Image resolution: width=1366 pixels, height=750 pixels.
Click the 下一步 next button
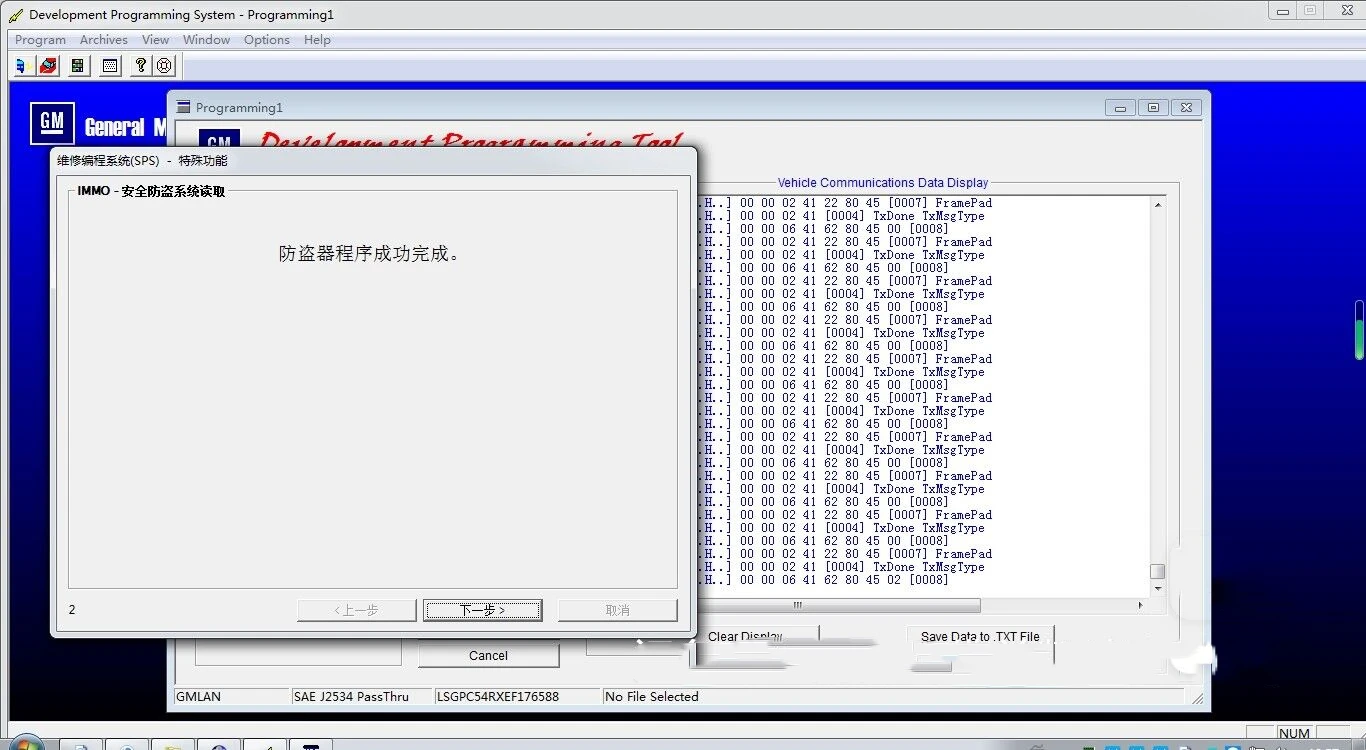483,610
